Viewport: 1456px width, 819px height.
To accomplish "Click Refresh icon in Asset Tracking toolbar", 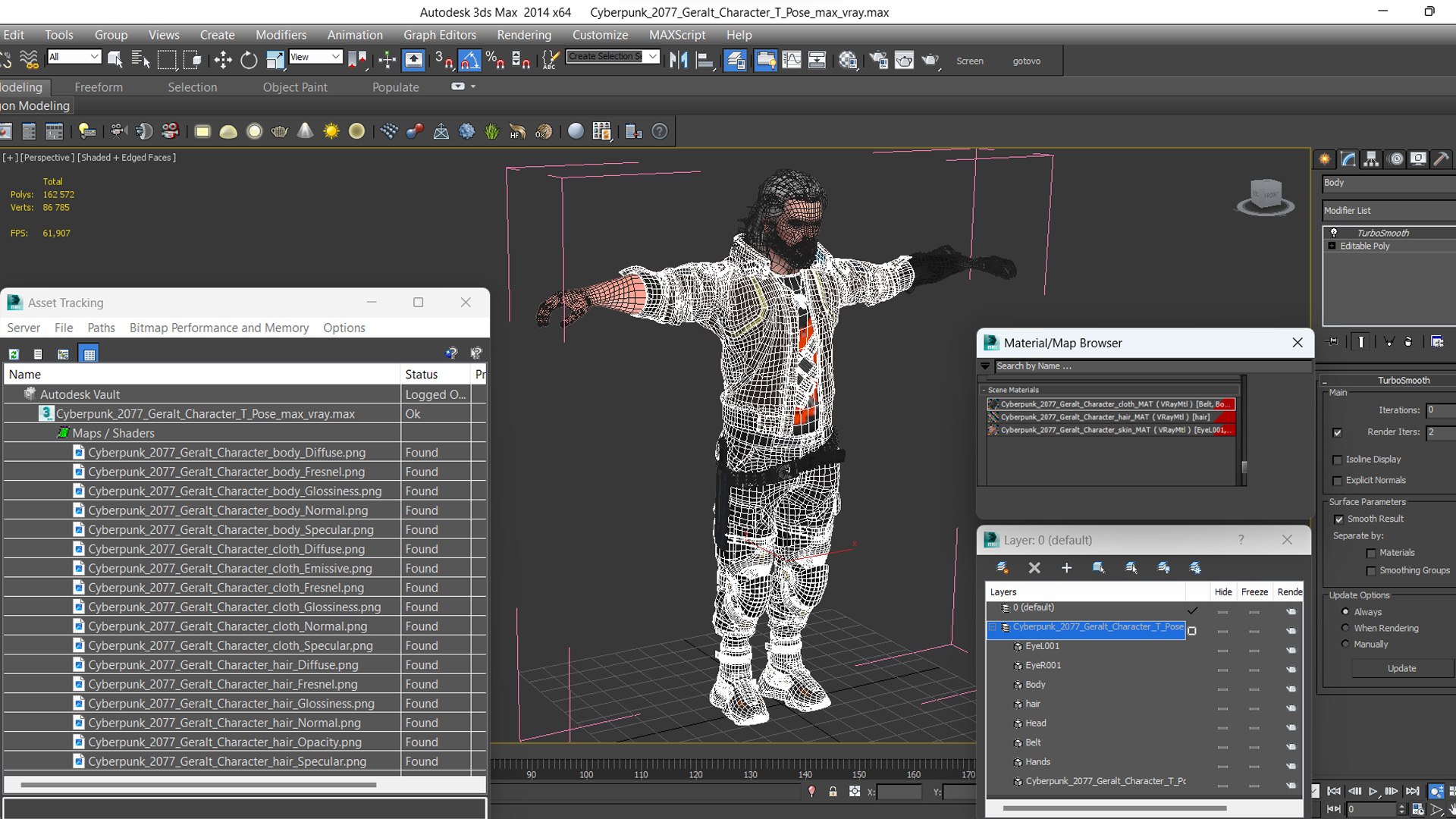I will click(x=14, y=354).
